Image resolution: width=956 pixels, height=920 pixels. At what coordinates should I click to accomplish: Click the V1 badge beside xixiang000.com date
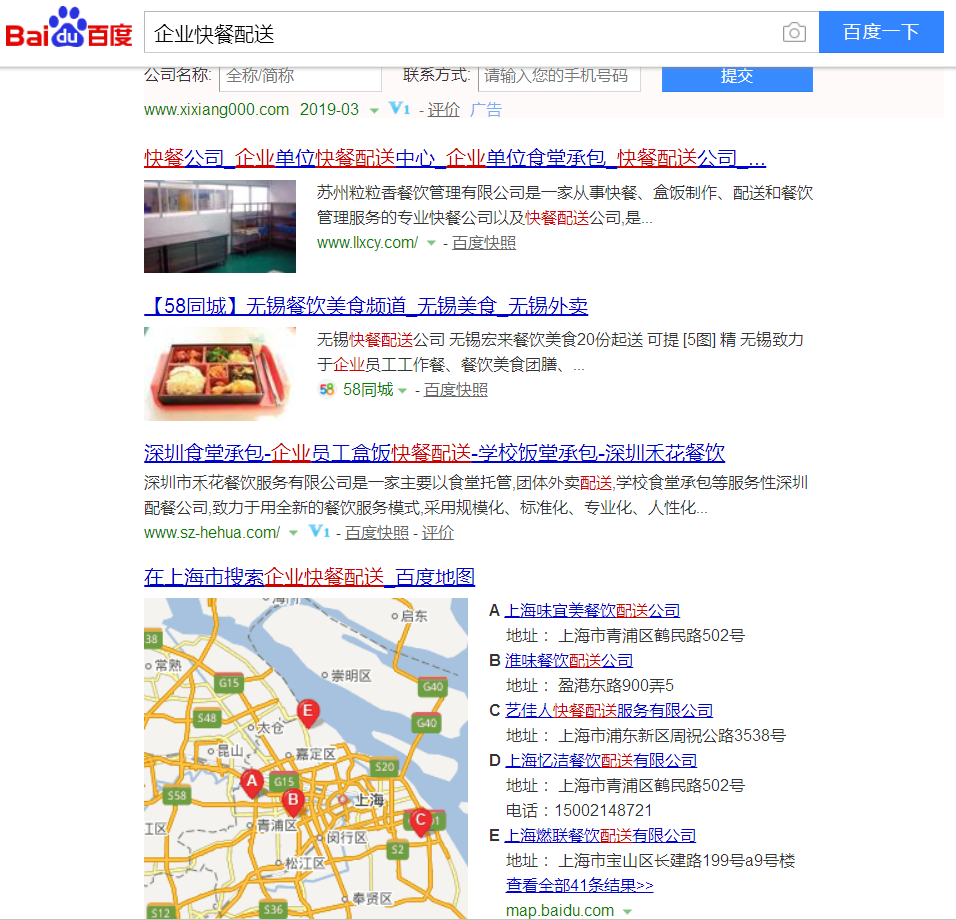pos(399,109)
